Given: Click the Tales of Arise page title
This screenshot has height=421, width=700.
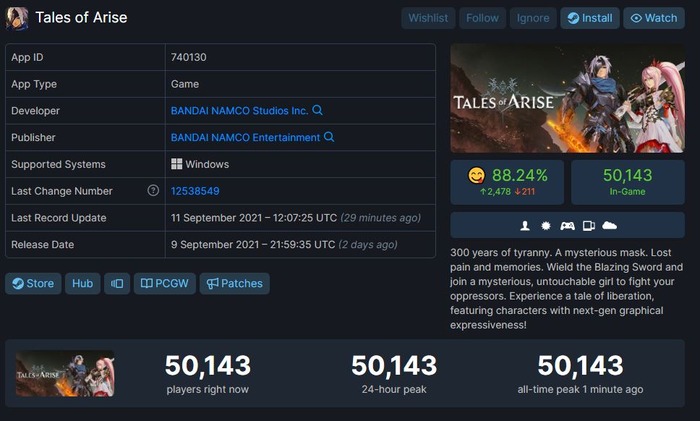Looking at the screenshot, I should (x=81, y=17).
